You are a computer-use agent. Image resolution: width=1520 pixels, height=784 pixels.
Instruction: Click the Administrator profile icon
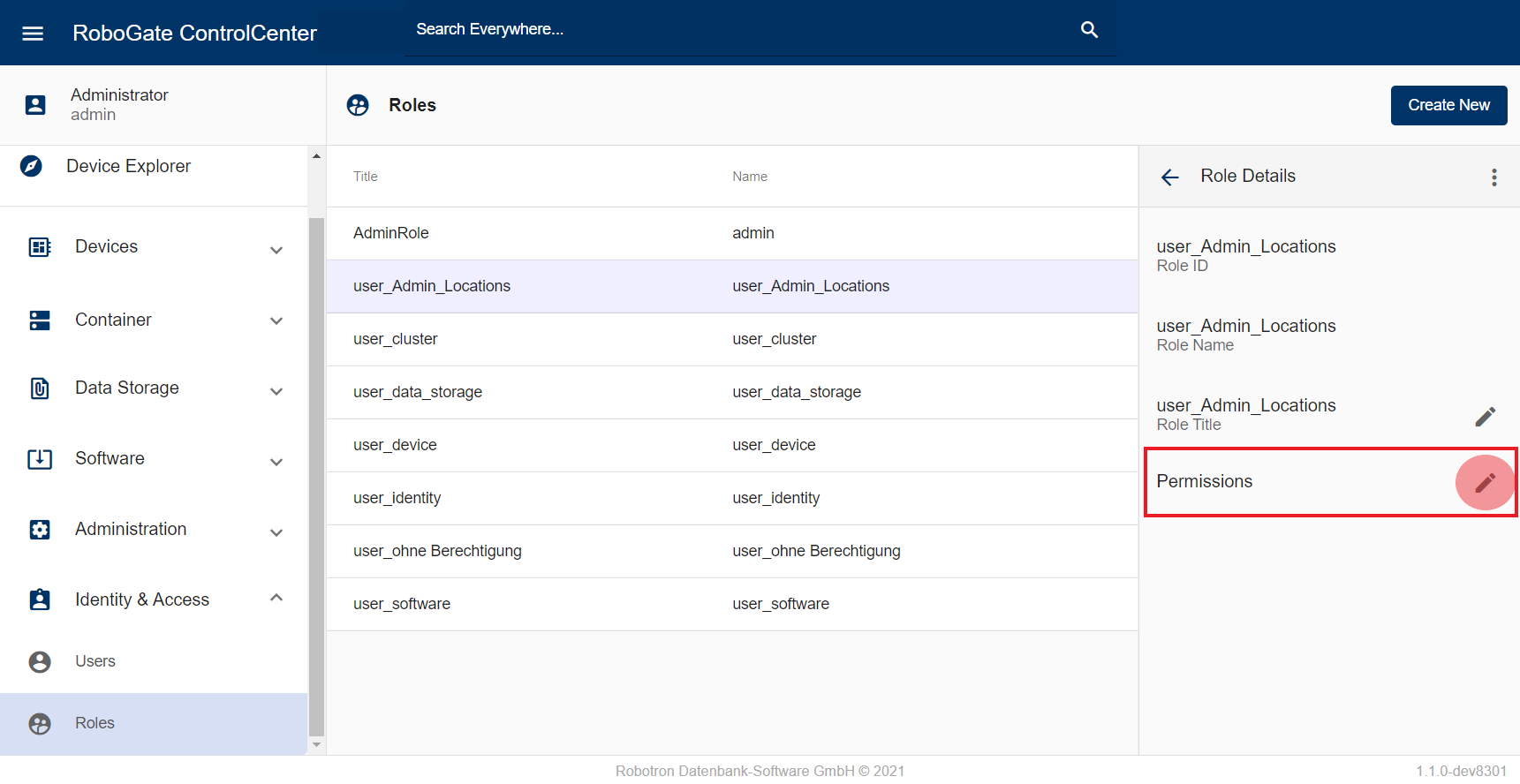(35, 105)
